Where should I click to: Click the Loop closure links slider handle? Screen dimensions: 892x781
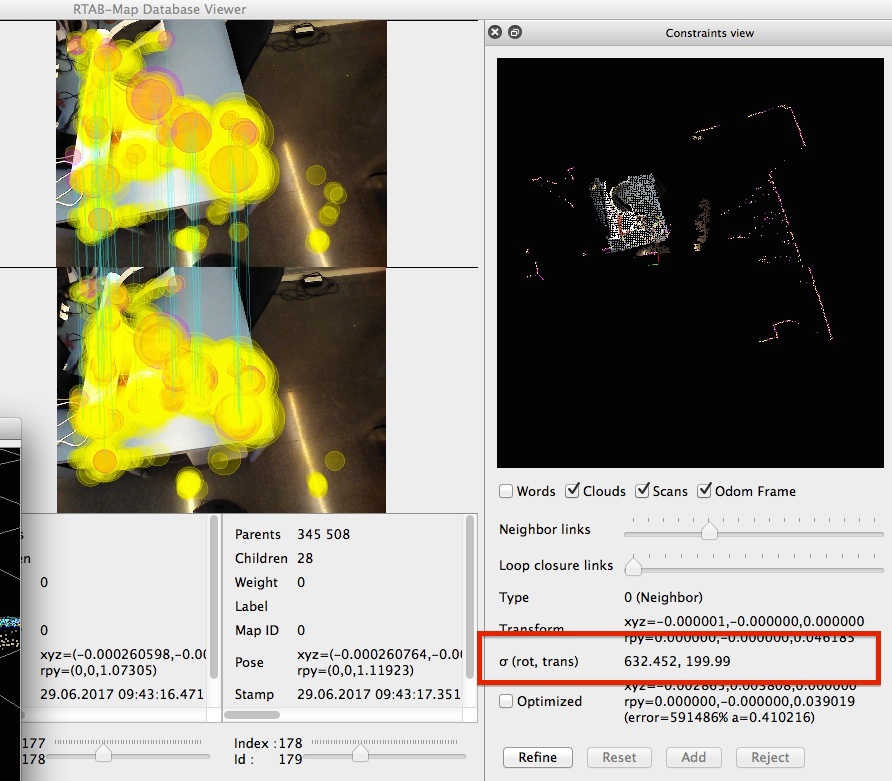coord(633,568)
